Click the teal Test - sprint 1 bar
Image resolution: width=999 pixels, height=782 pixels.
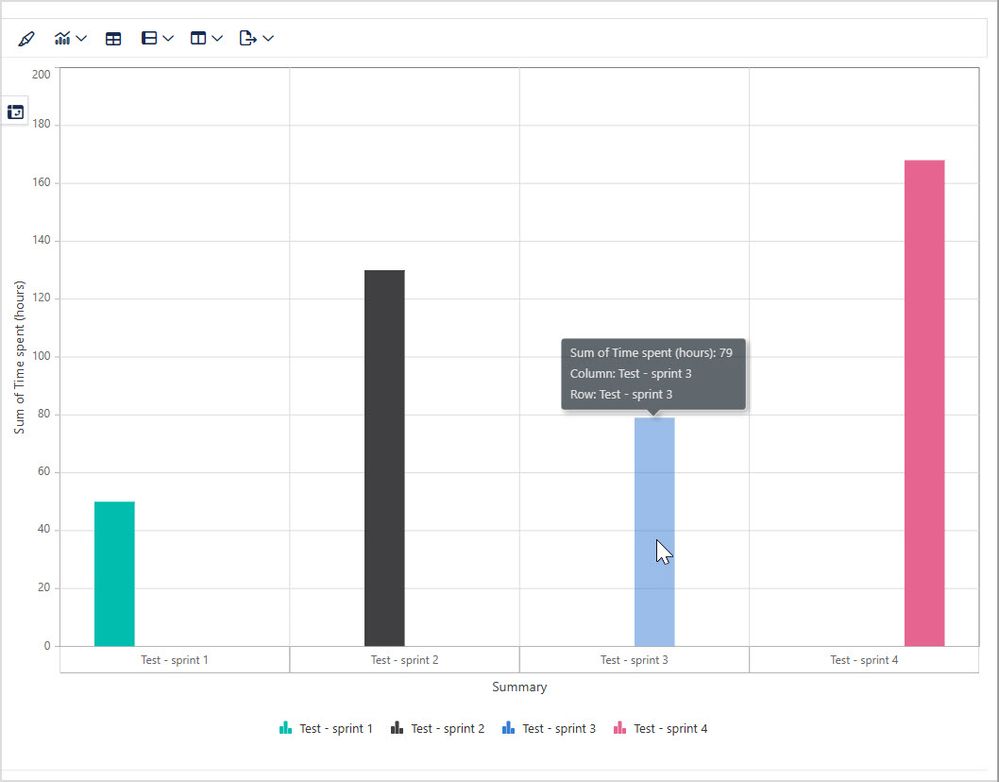pyautogui.click(x=115, y=574)
